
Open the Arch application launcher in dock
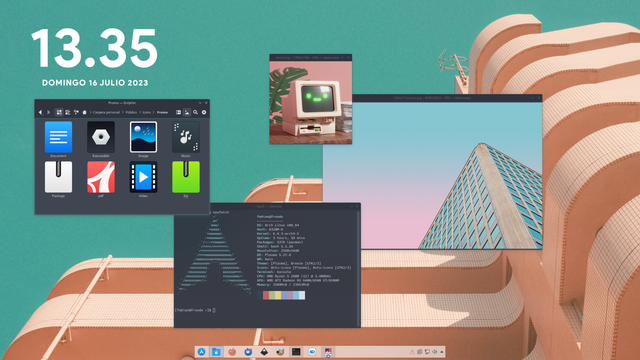[201, 351]
